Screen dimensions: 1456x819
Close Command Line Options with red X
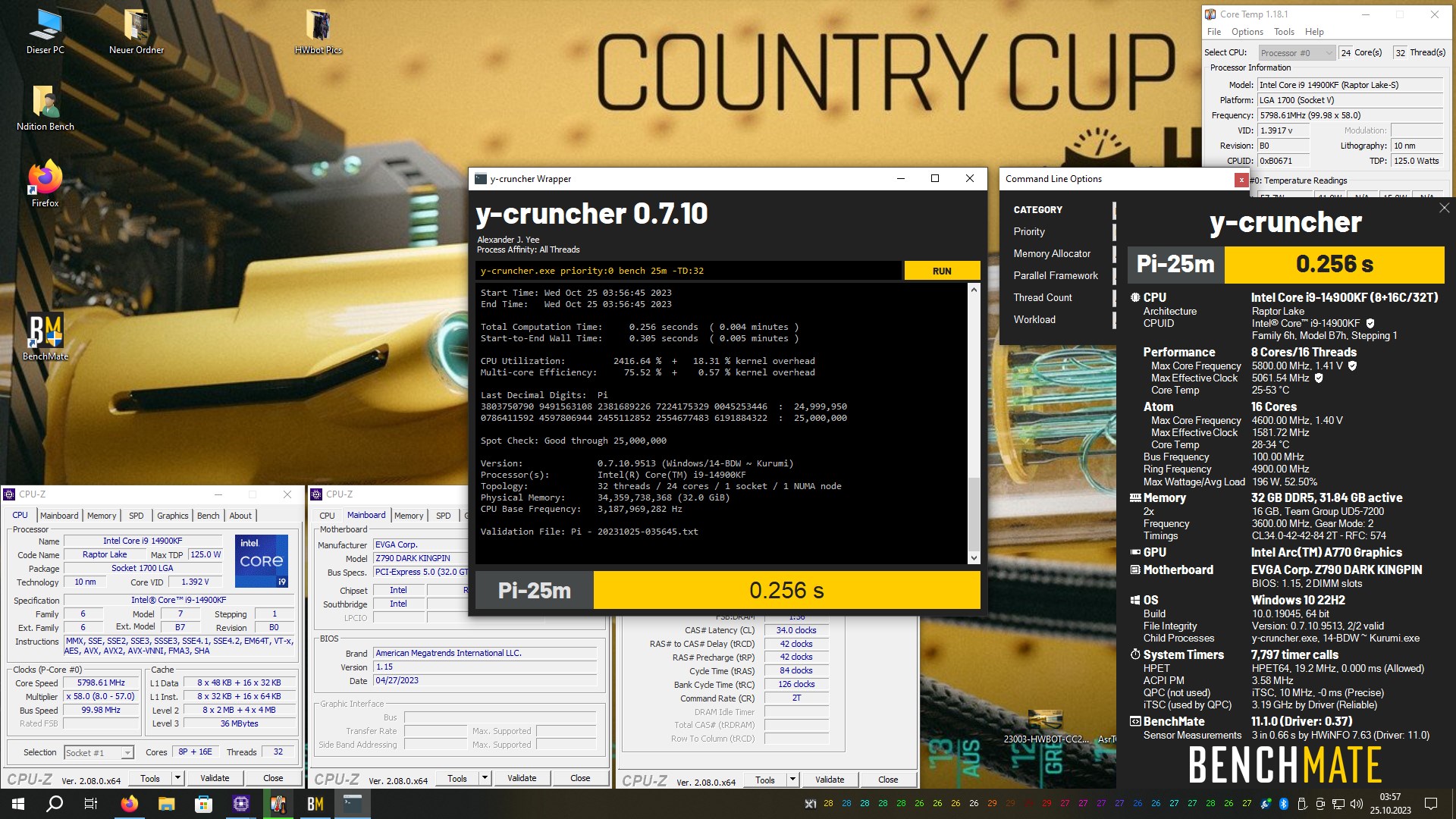tap(1241, 180)
